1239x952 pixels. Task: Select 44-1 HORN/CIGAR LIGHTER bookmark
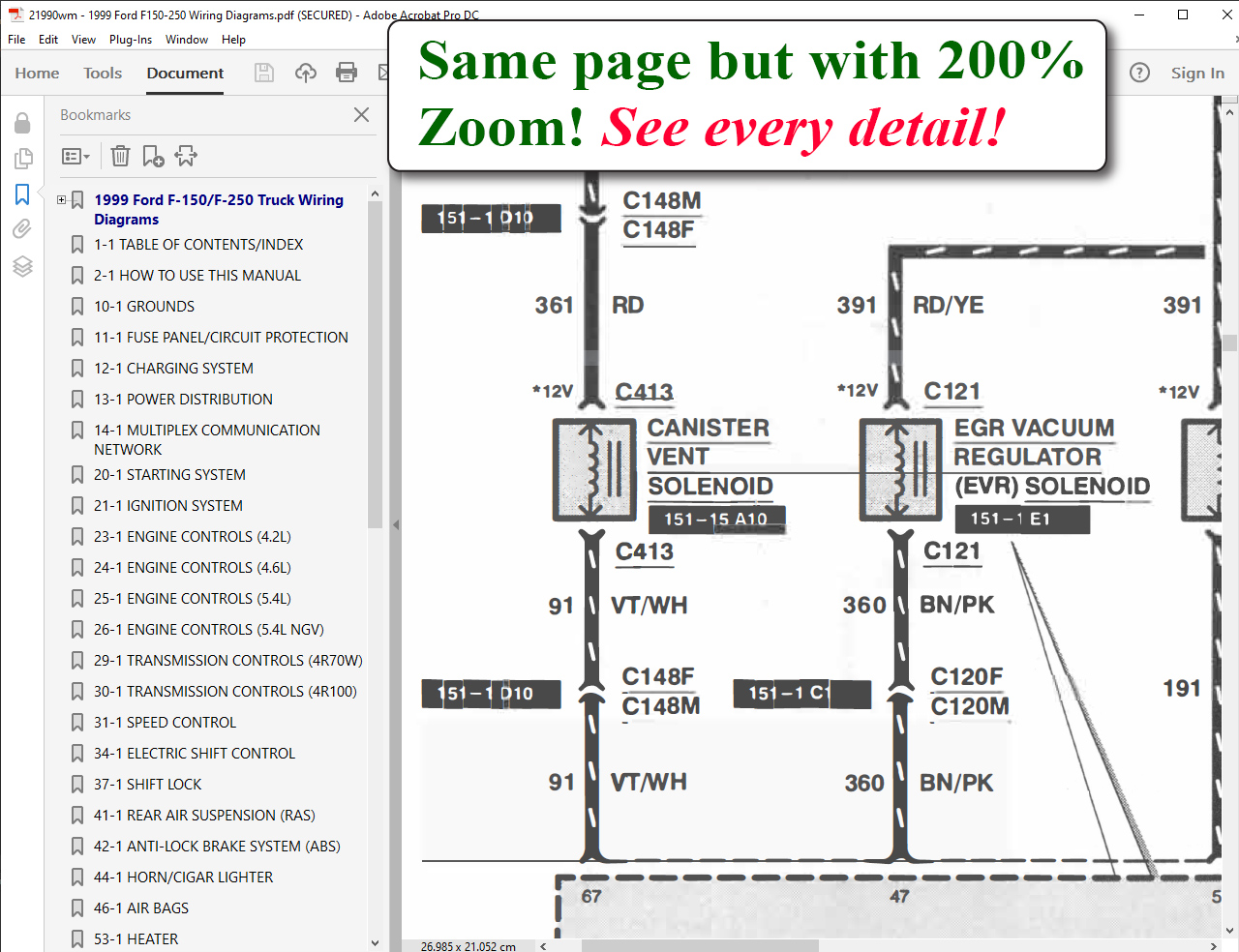tap(184, 878)
